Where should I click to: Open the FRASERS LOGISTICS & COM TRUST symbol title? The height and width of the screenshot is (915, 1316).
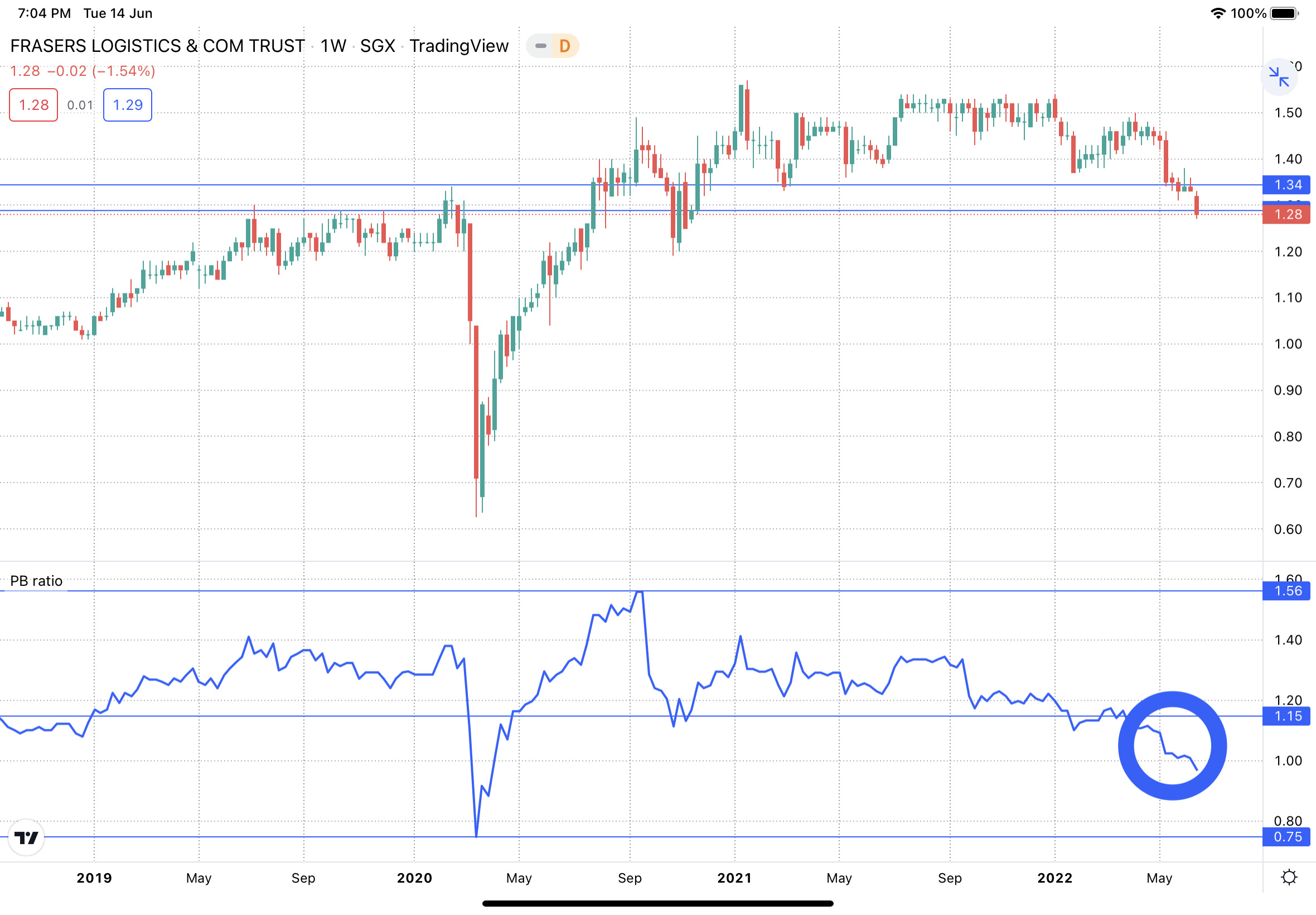tap(158, 46)
